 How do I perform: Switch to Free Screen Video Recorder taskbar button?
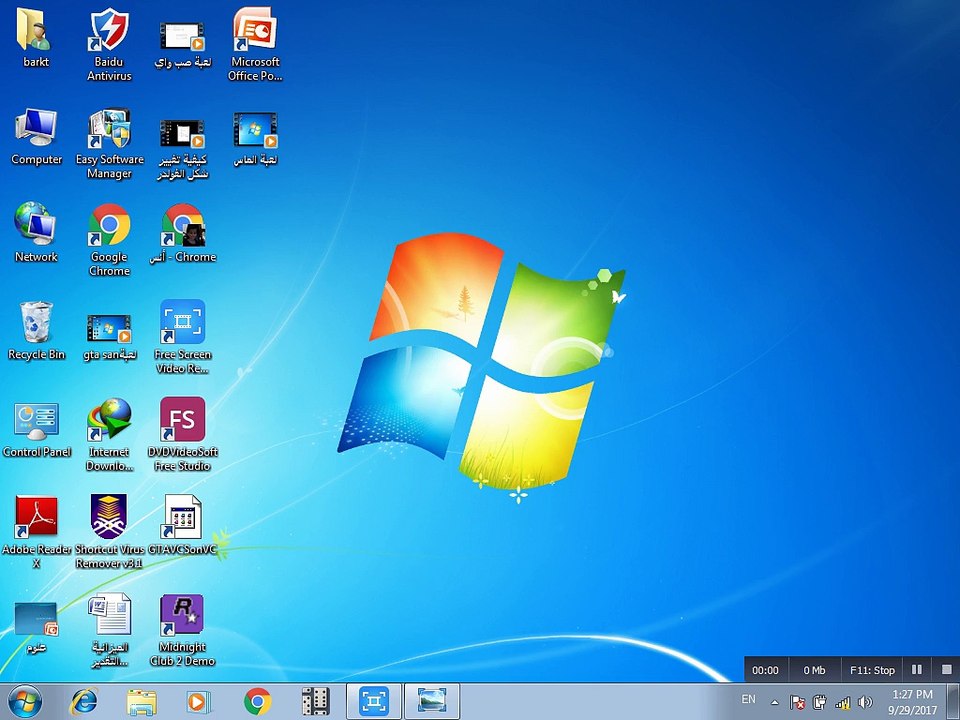point(373,702)
